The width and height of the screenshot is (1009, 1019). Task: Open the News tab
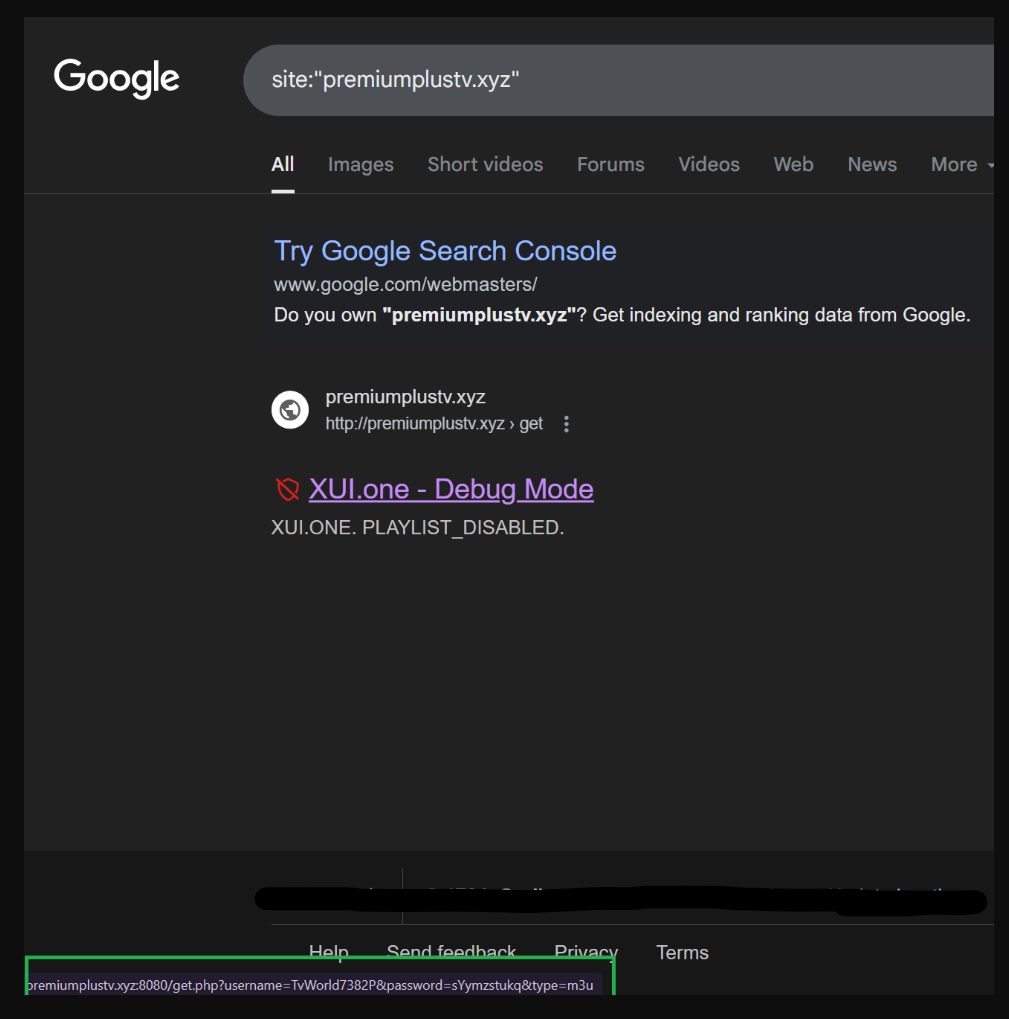click(872, 164)
